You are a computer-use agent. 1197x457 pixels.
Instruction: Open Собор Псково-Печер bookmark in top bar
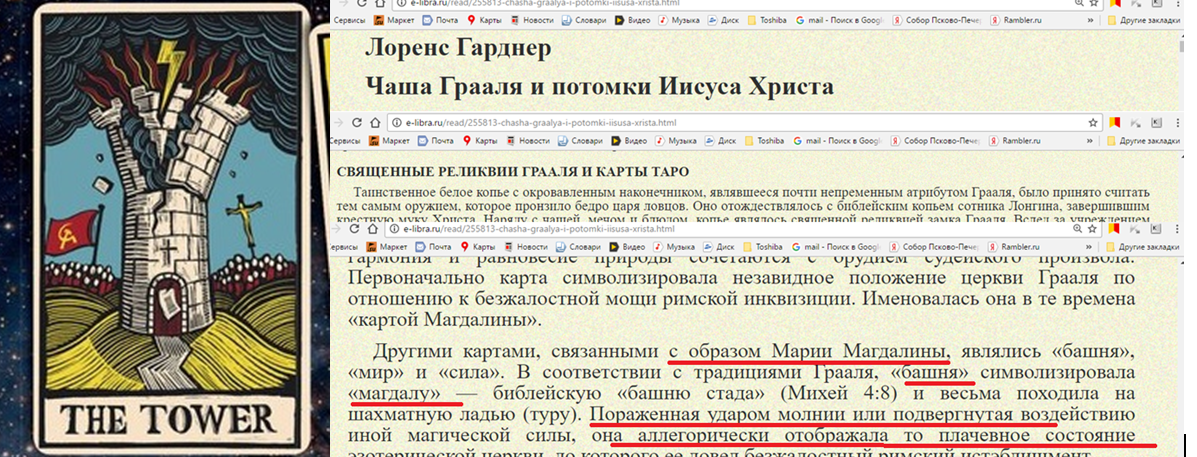[937, 21]
